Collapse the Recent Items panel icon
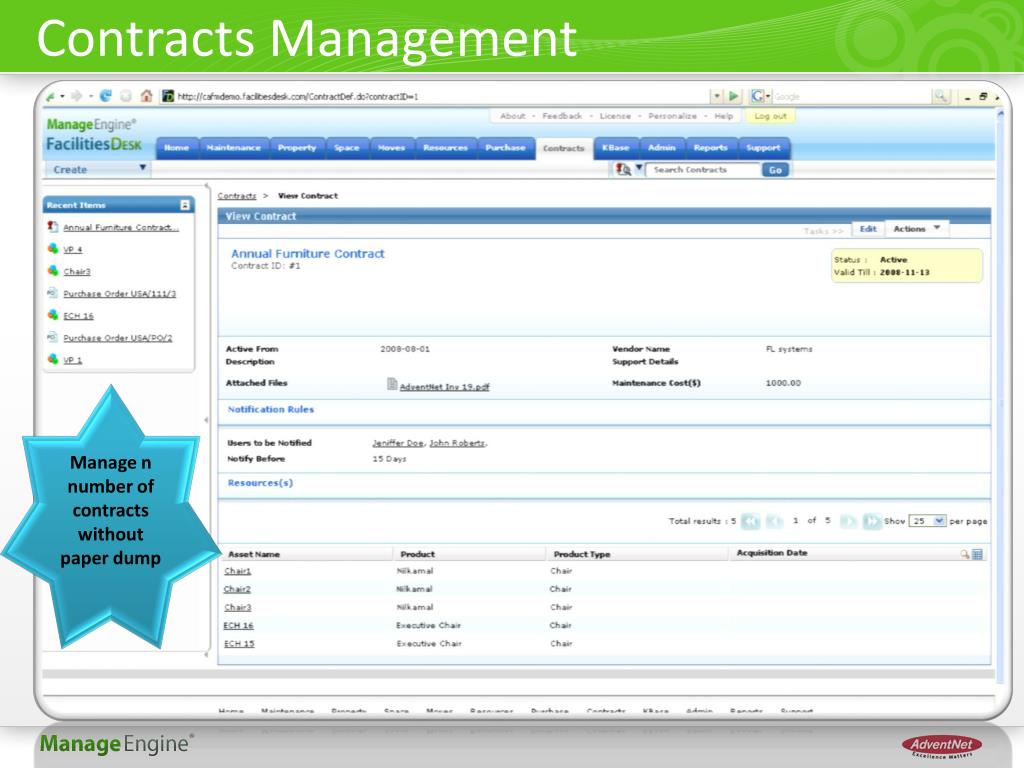1024x768 pixels. click(x=185, y=205)
